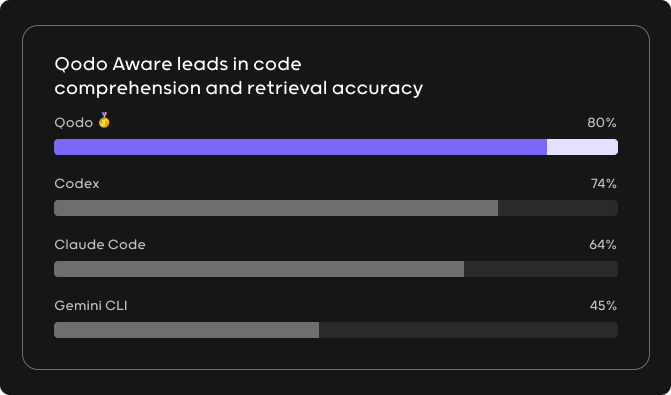
Task: Click the filled Gemini CLI progress bar
Action: [x=187, y=330]
